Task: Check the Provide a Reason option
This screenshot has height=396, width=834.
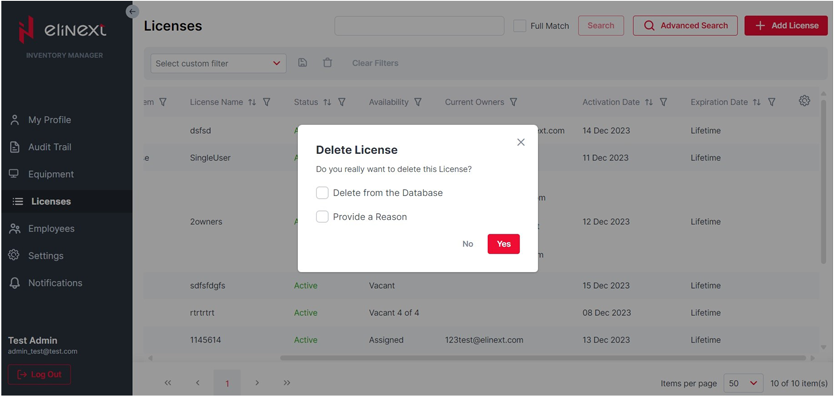Action: [x=322, y=216]
